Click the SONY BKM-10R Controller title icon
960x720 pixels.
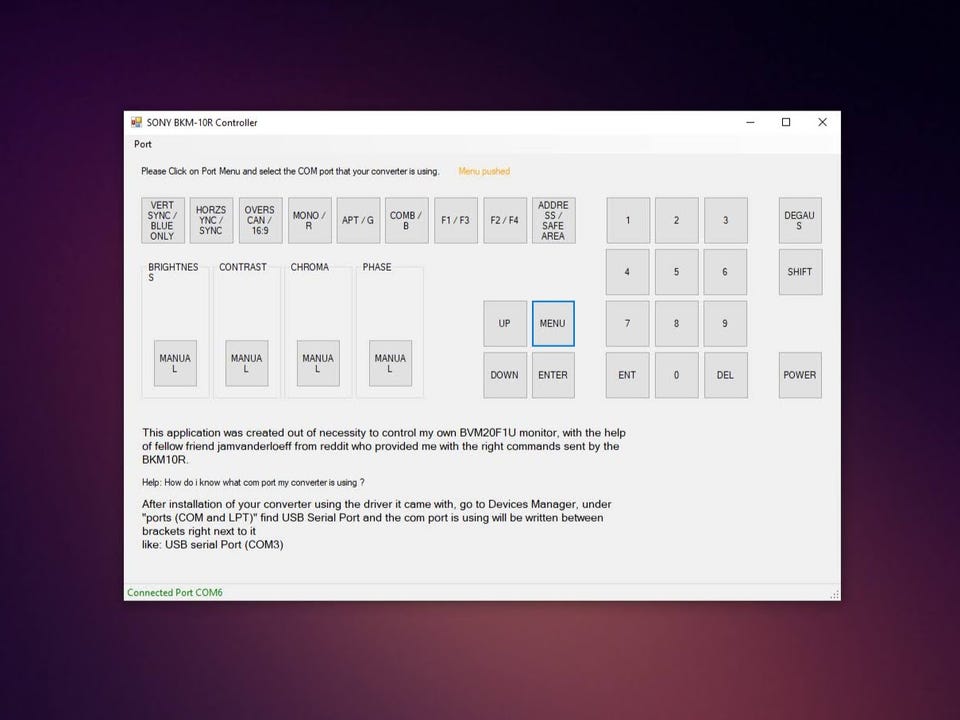(x=137, y=122)
